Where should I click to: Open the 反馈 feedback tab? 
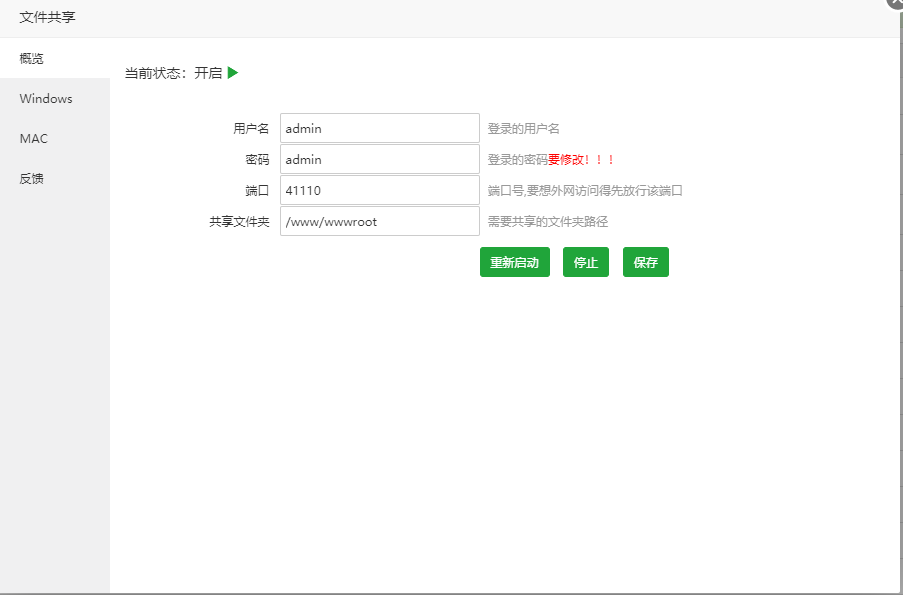coord(55,179)
